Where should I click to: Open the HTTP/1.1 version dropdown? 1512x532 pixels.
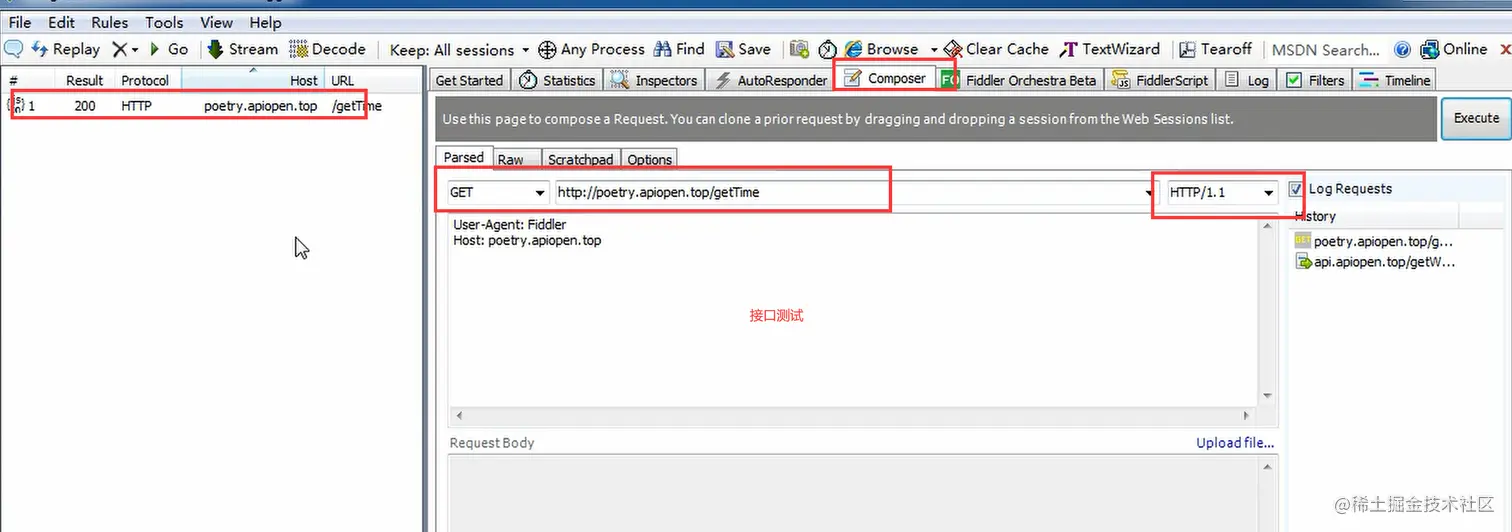click(1223, 192)
